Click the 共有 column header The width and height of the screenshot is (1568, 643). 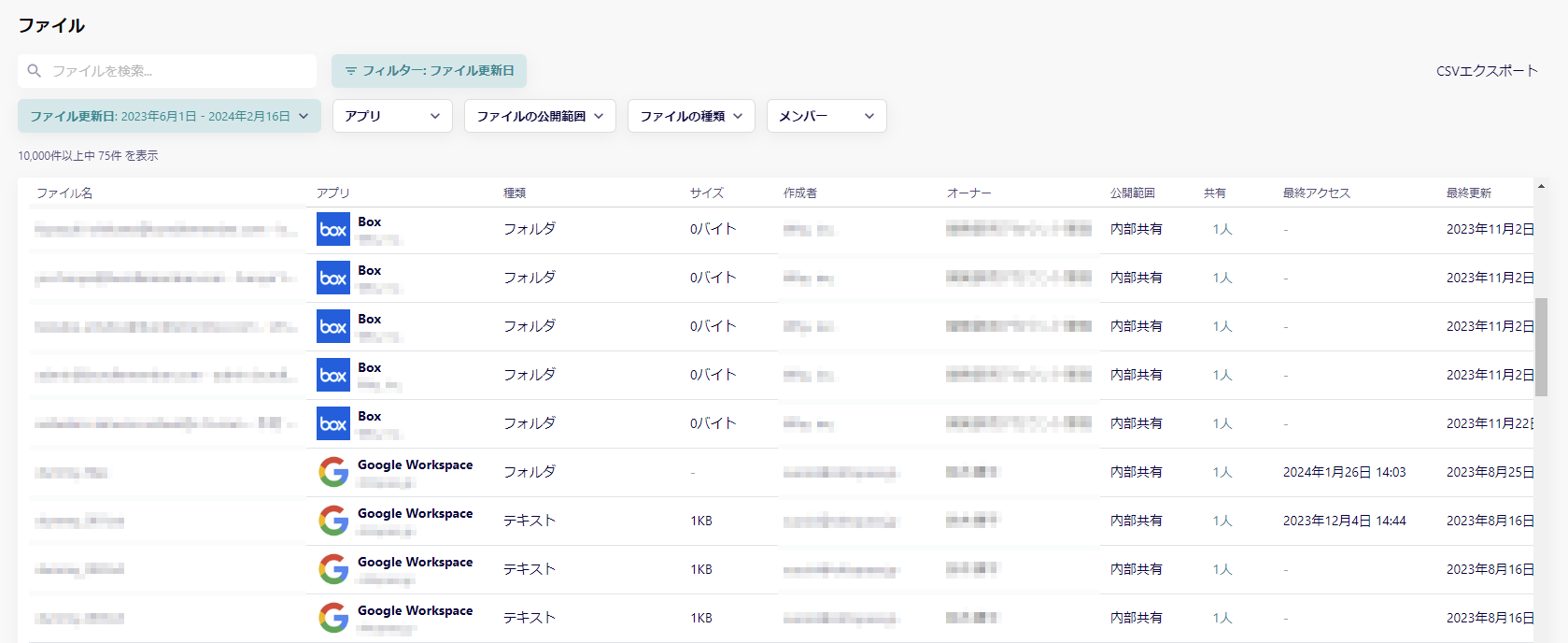point(1215,193)
